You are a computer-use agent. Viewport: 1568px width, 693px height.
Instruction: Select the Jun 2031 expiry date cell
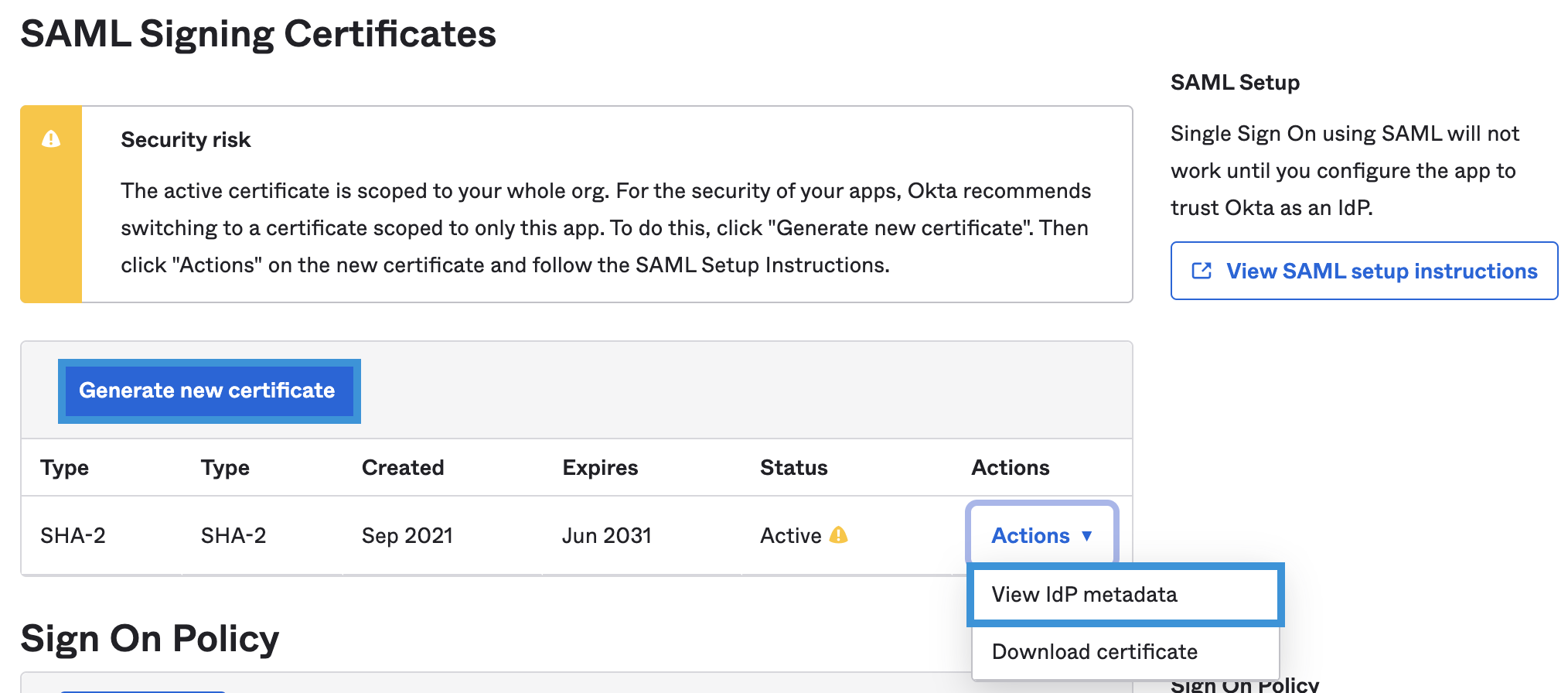[x=606, y=535]
